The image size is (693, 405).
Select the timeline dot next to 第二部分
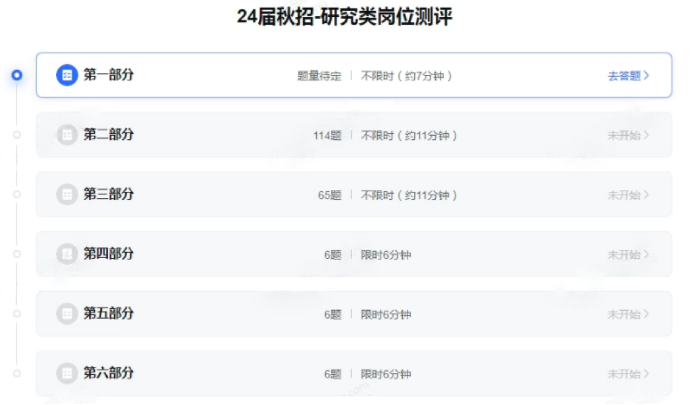coord(17,135)
